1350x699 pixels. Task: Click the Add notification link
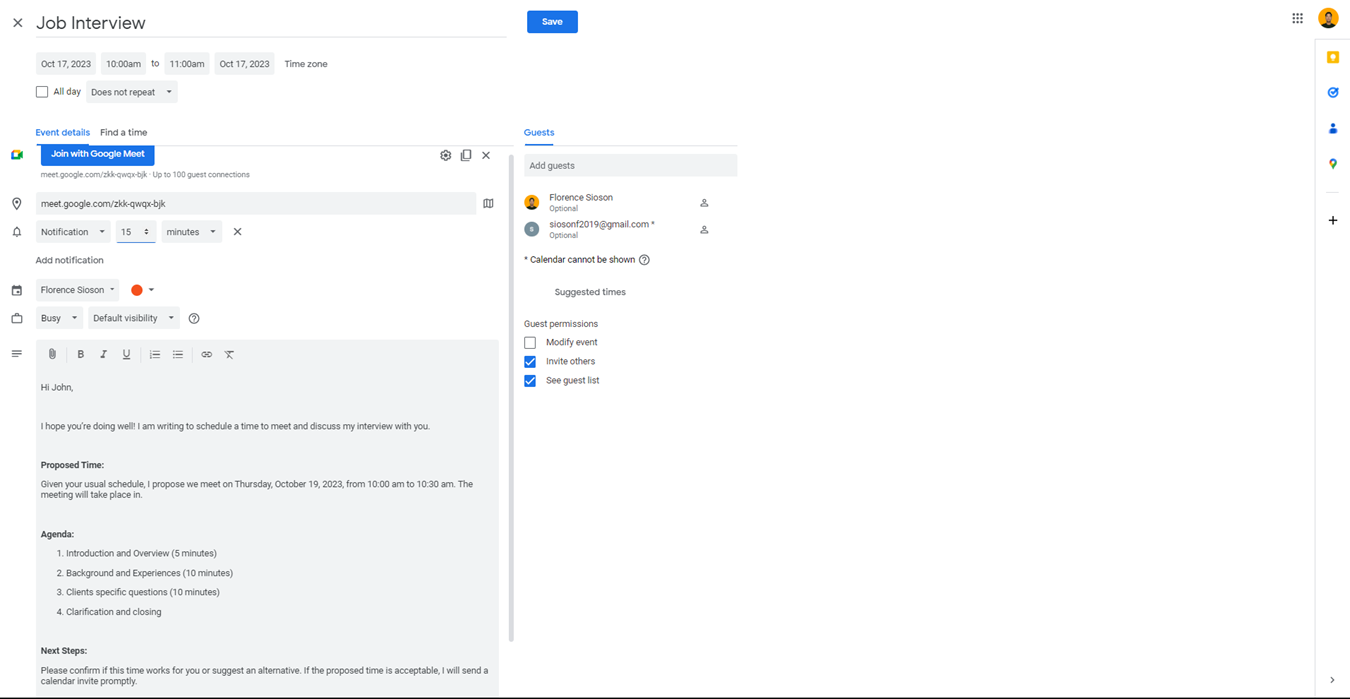tap(70, 260)
